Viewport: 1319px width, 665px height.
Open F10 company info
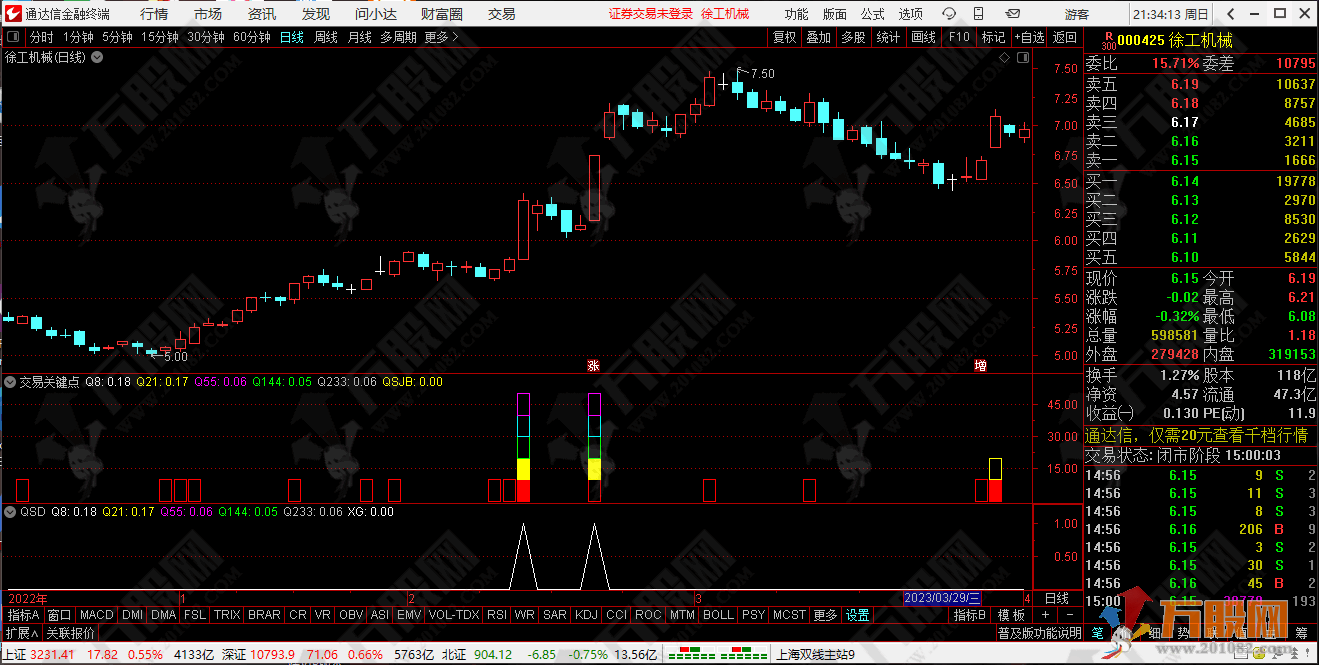tap(959, 37)
